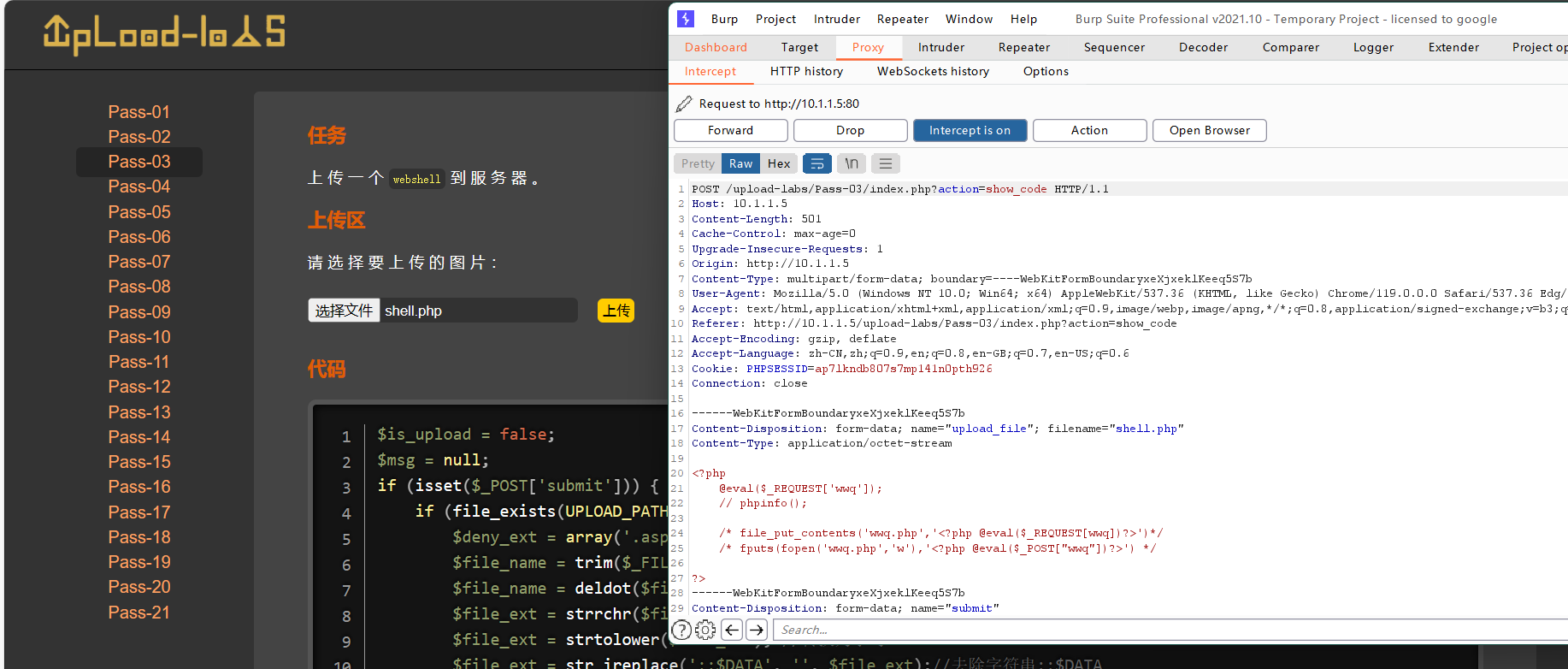This screenshot has width=1568, height=669.
Task: Click the previous match left arrow
Action: pos(732,631)
